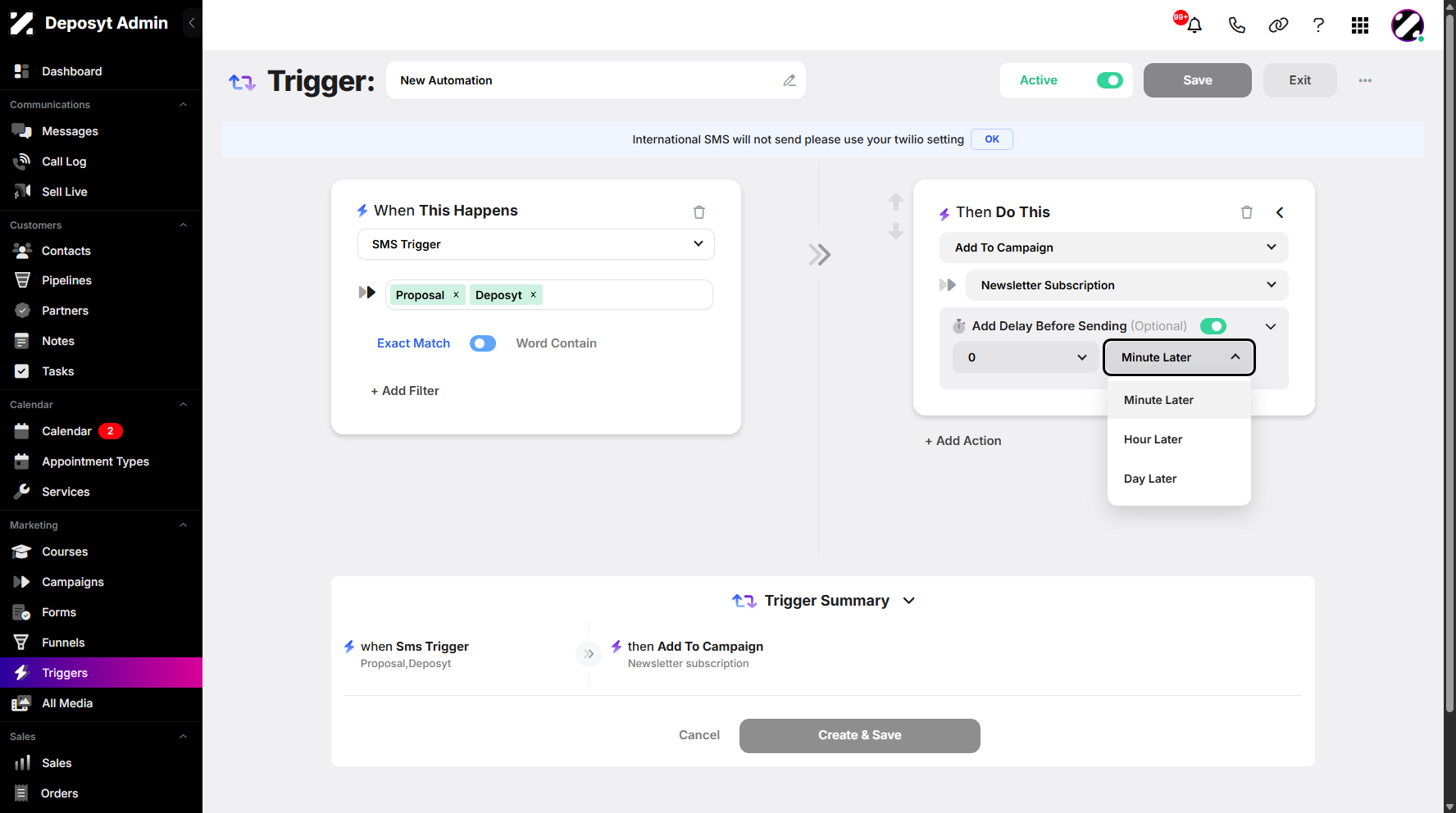Collapse the Marketing group

183,525
